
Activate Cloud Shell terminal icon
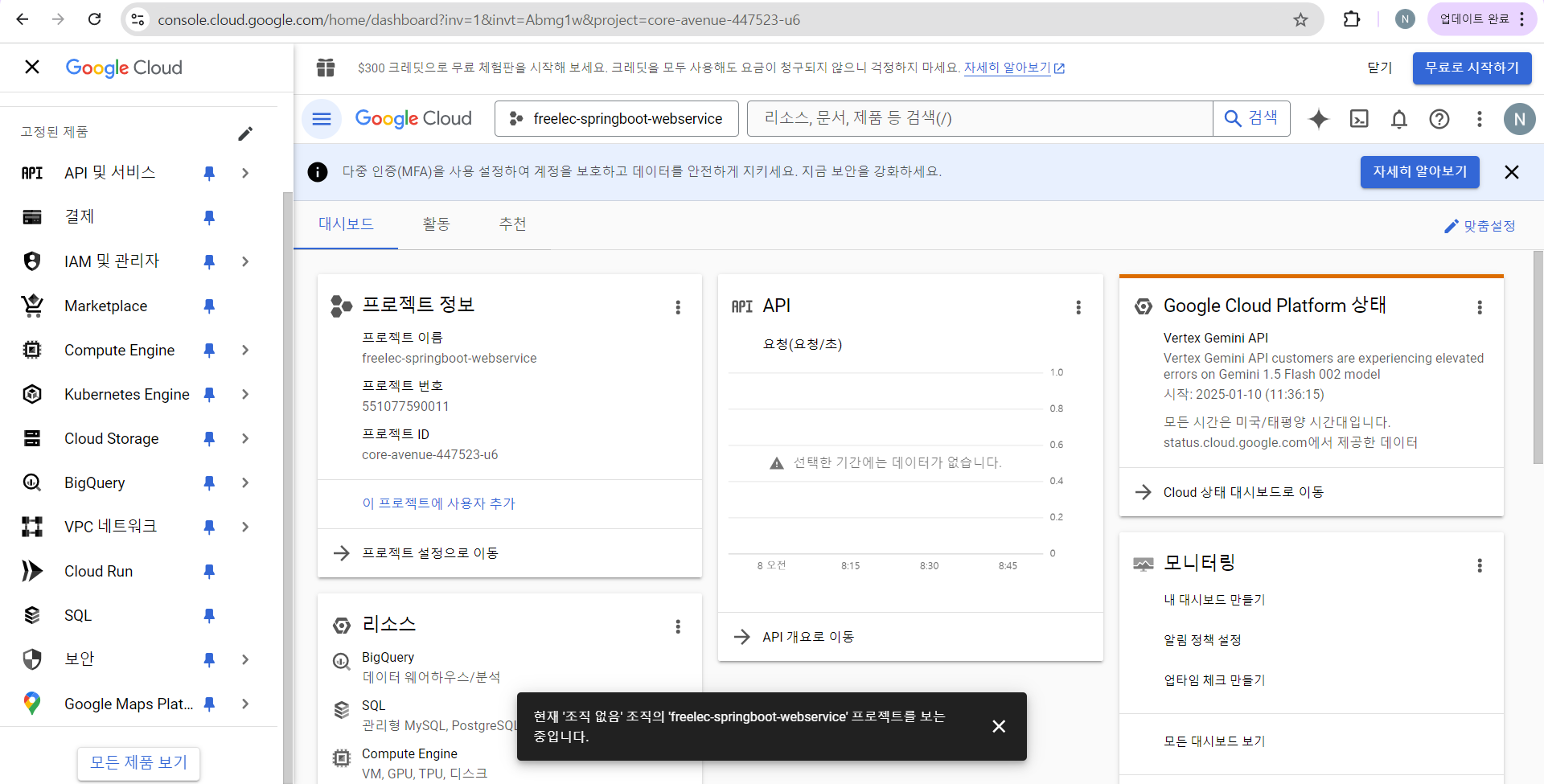point(1359,119)
